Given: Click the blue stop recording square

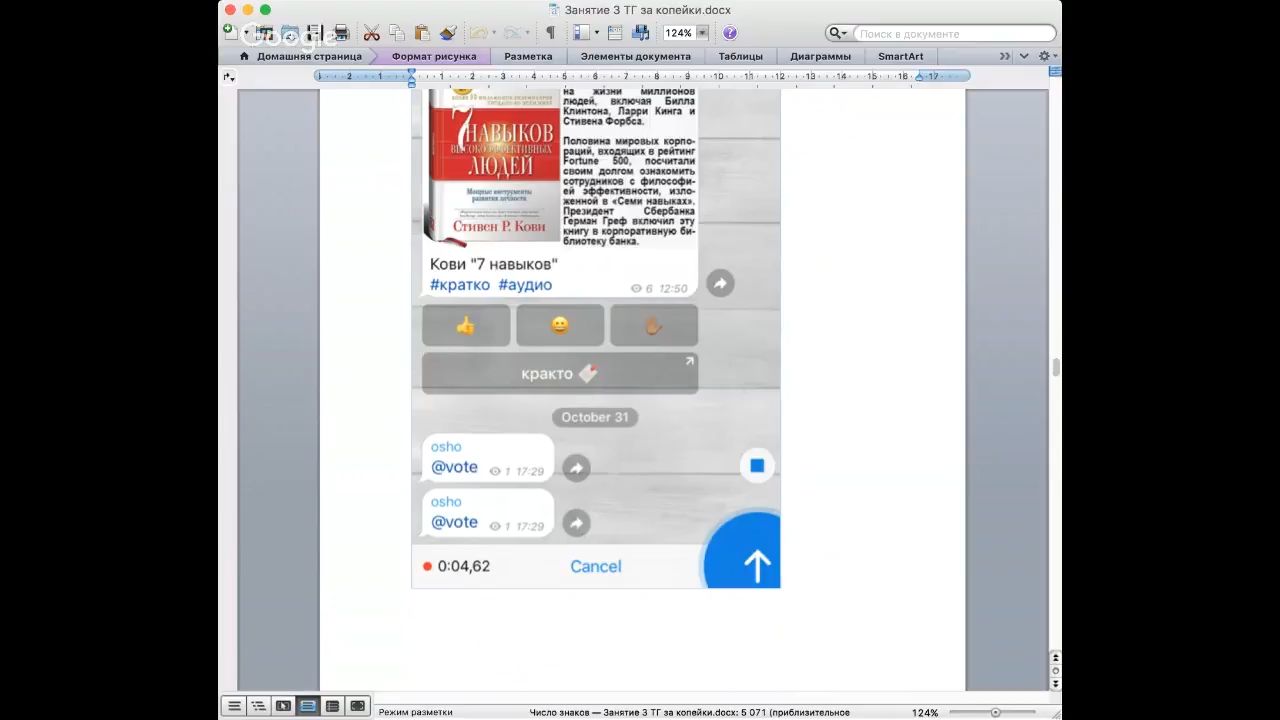Looking at the screenshot, I should 757,465.
